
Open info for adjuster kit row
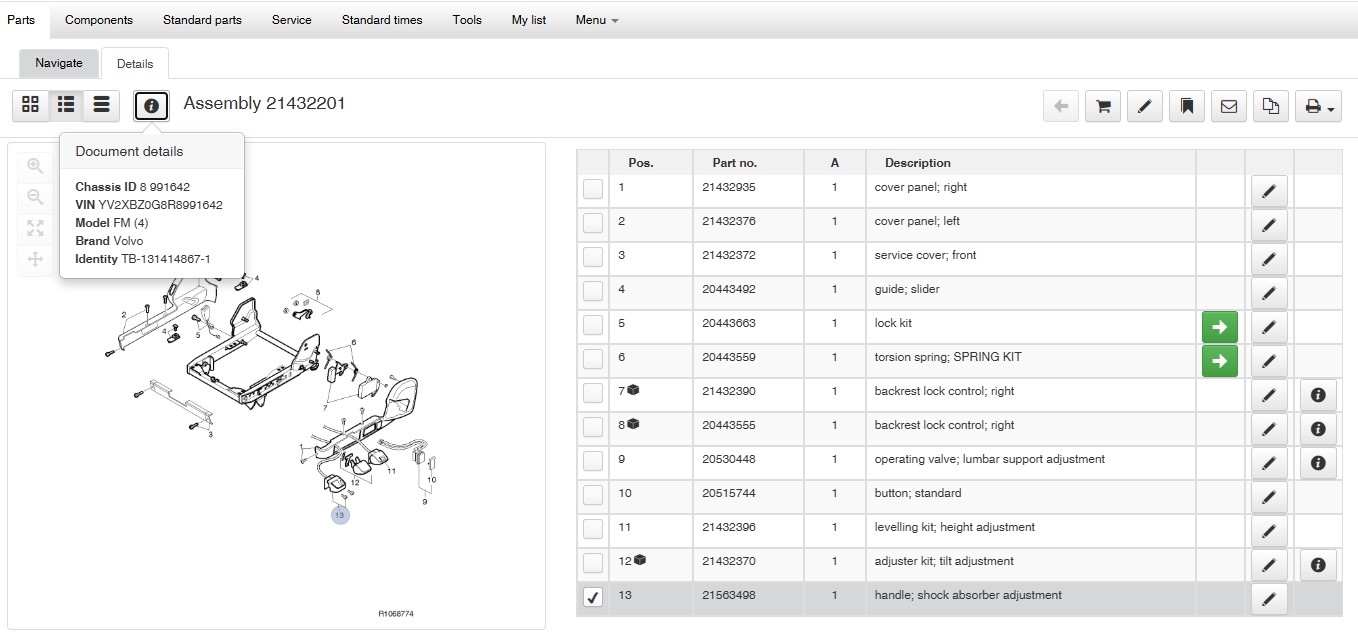pos(1317,565)
